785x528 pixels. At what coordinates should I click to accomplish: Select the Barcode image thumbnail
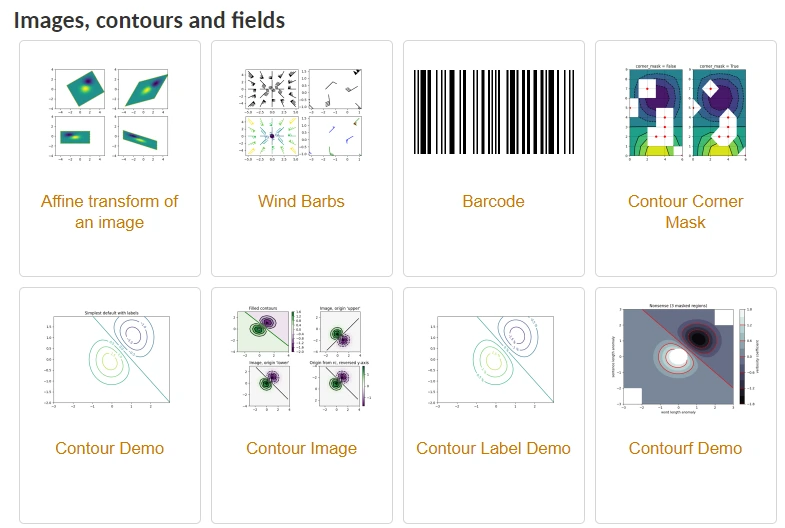pos(494,112)
